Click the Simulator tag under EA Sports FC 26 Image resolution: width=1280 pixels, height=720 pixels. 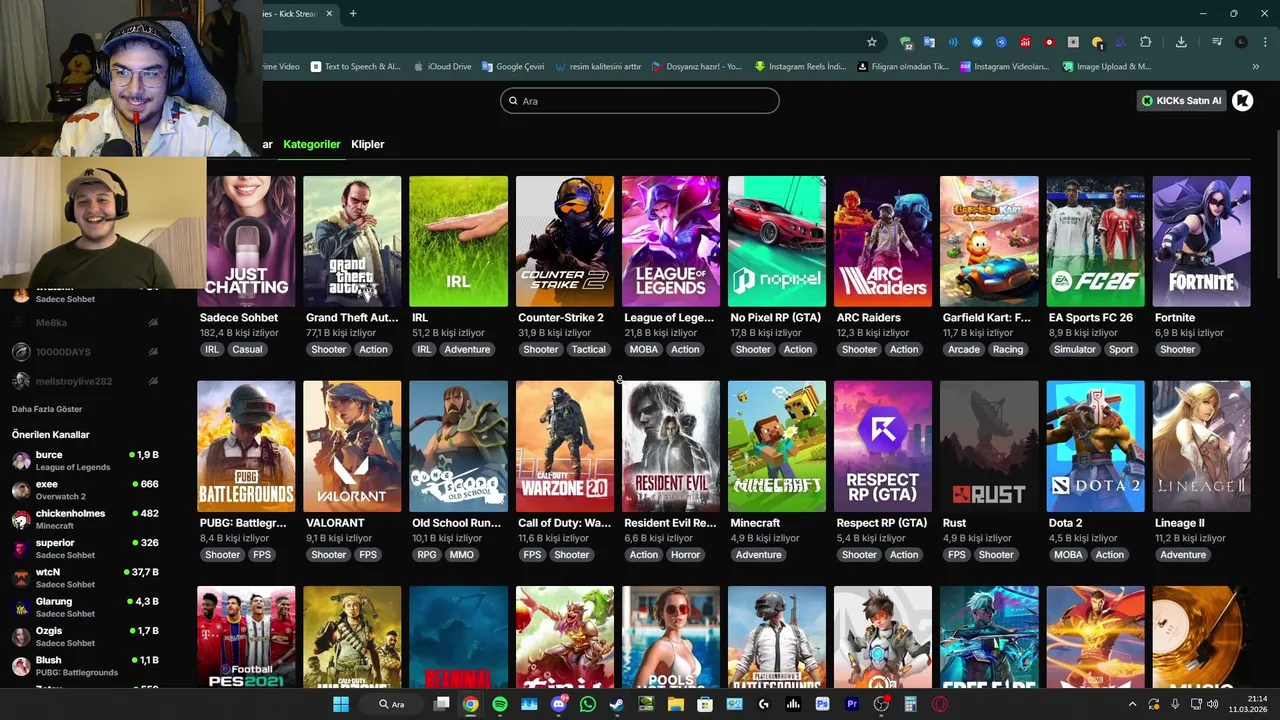click(1074, 349)
